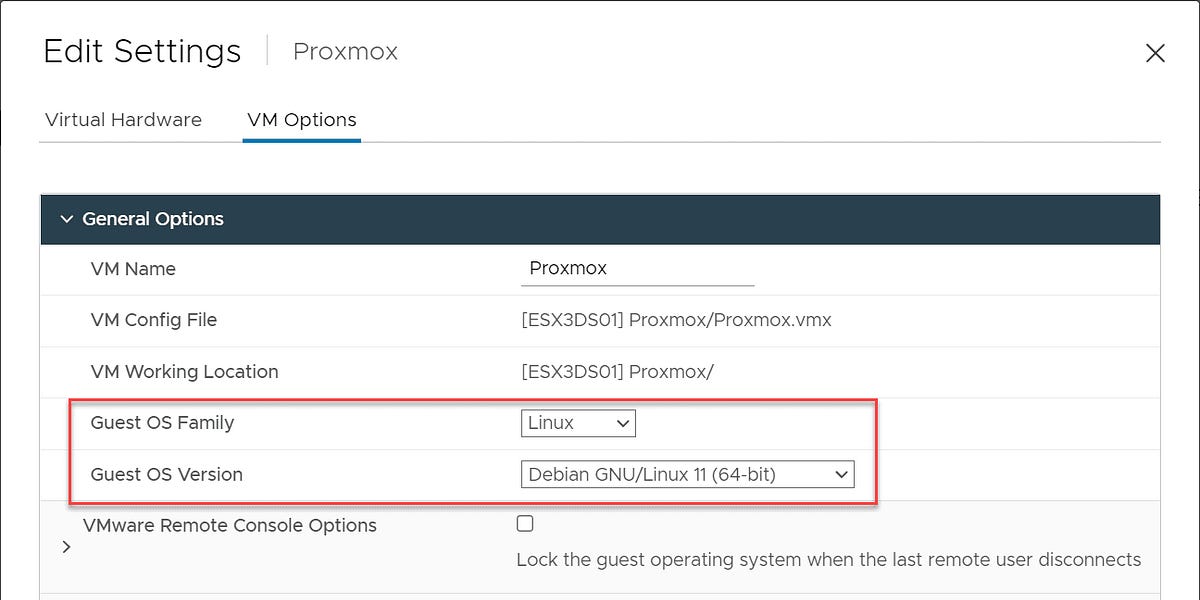Image resolution: width=1200 pixels, height=600 pixels.
Task: Click the Edit Settings heading
Action: pyautogui.click(x=141, y=51)
